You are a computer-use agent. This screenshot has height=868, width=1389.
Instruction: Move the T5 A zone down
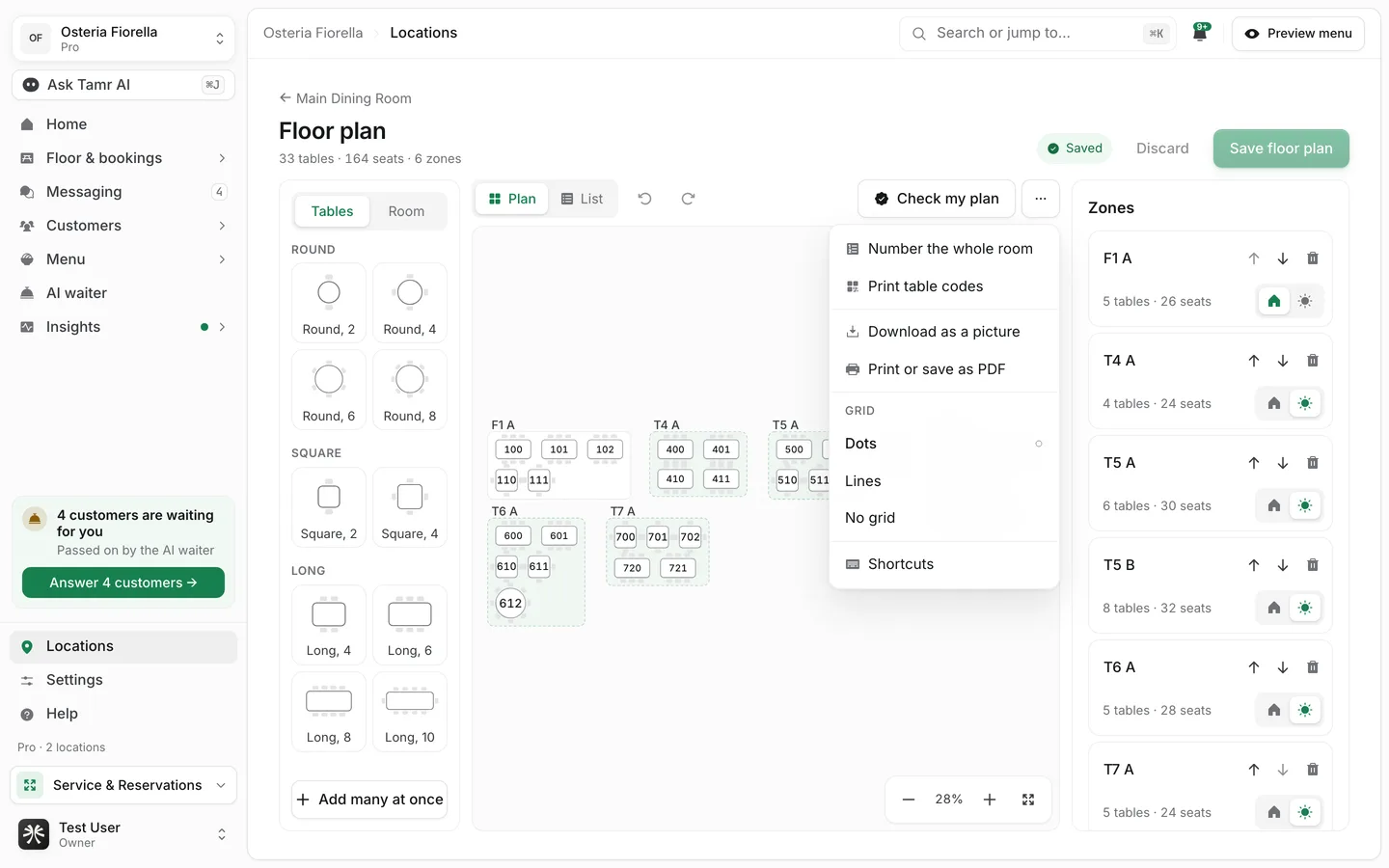pos(1283,463)
